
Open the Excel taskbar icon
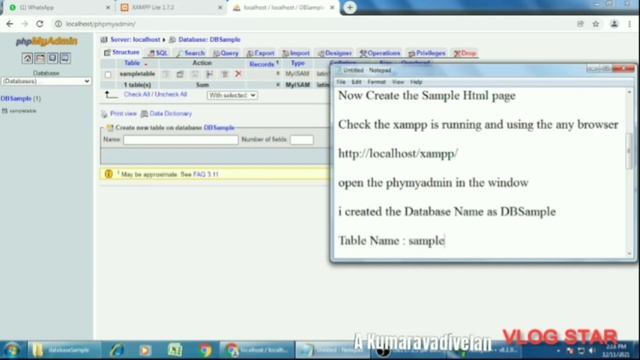tap(175, 350)
